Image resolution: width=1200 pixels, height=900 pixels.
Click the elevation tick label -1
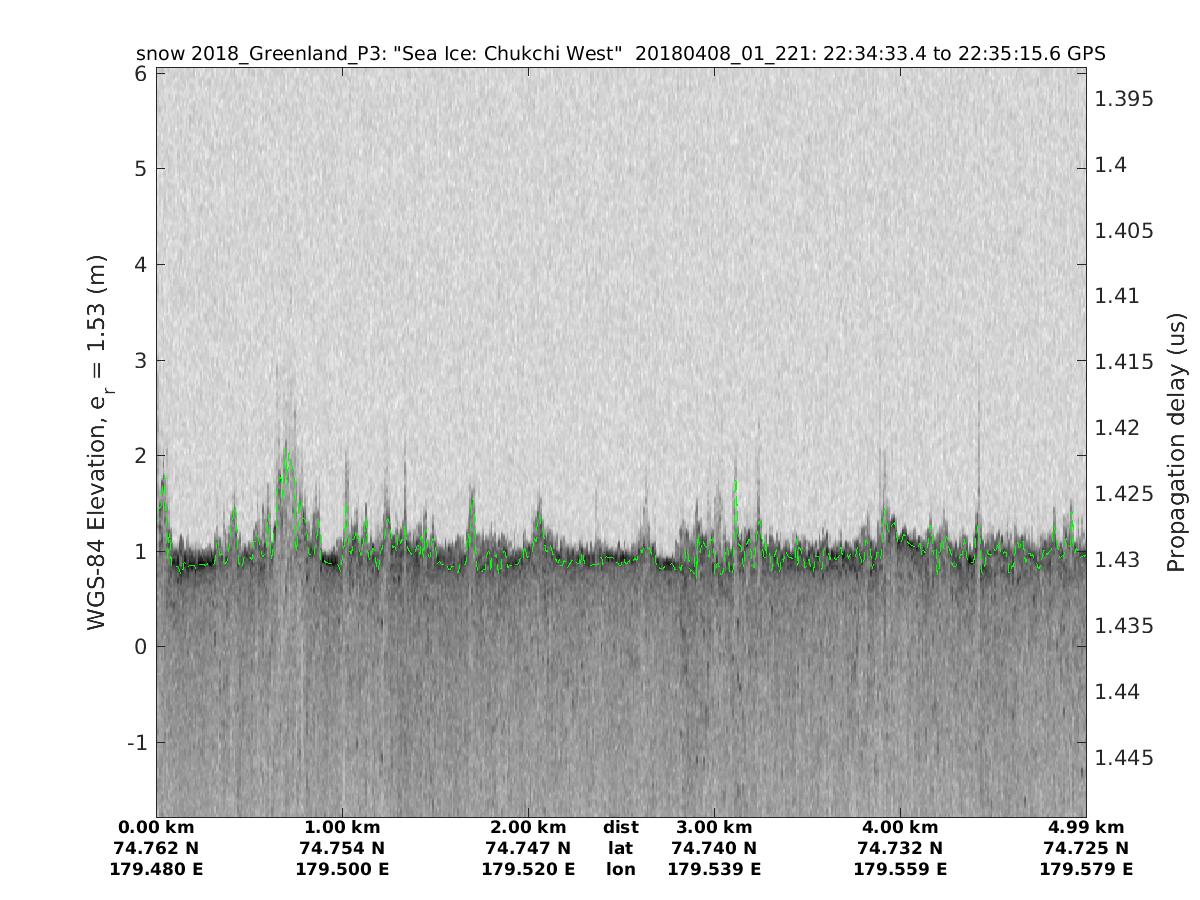[136, 742]
